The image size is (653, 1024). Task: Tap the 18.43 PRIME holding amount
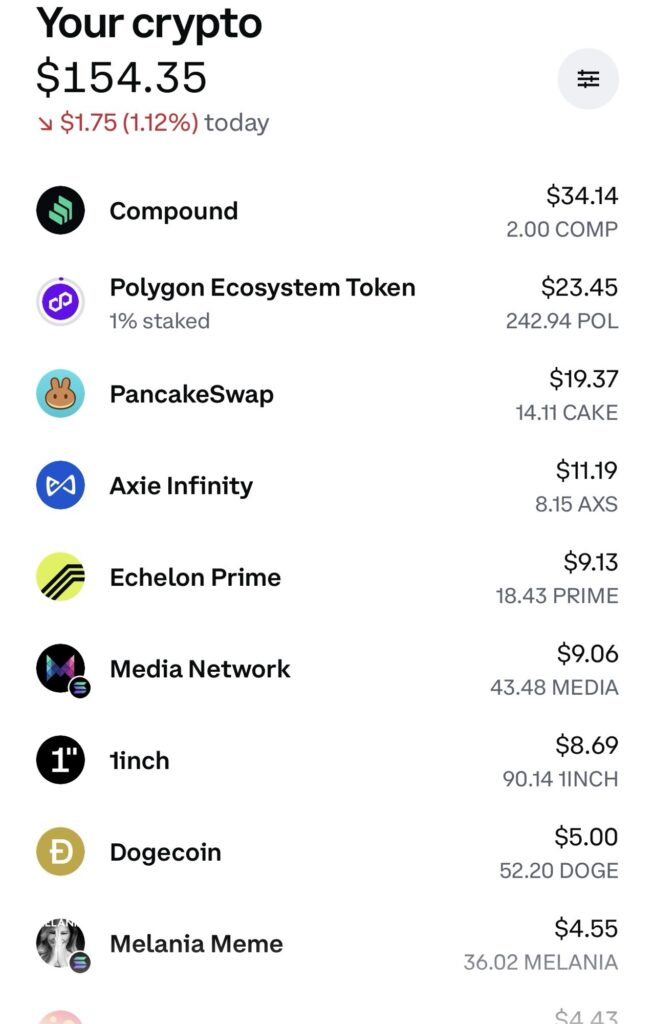[x=557, y=596]
